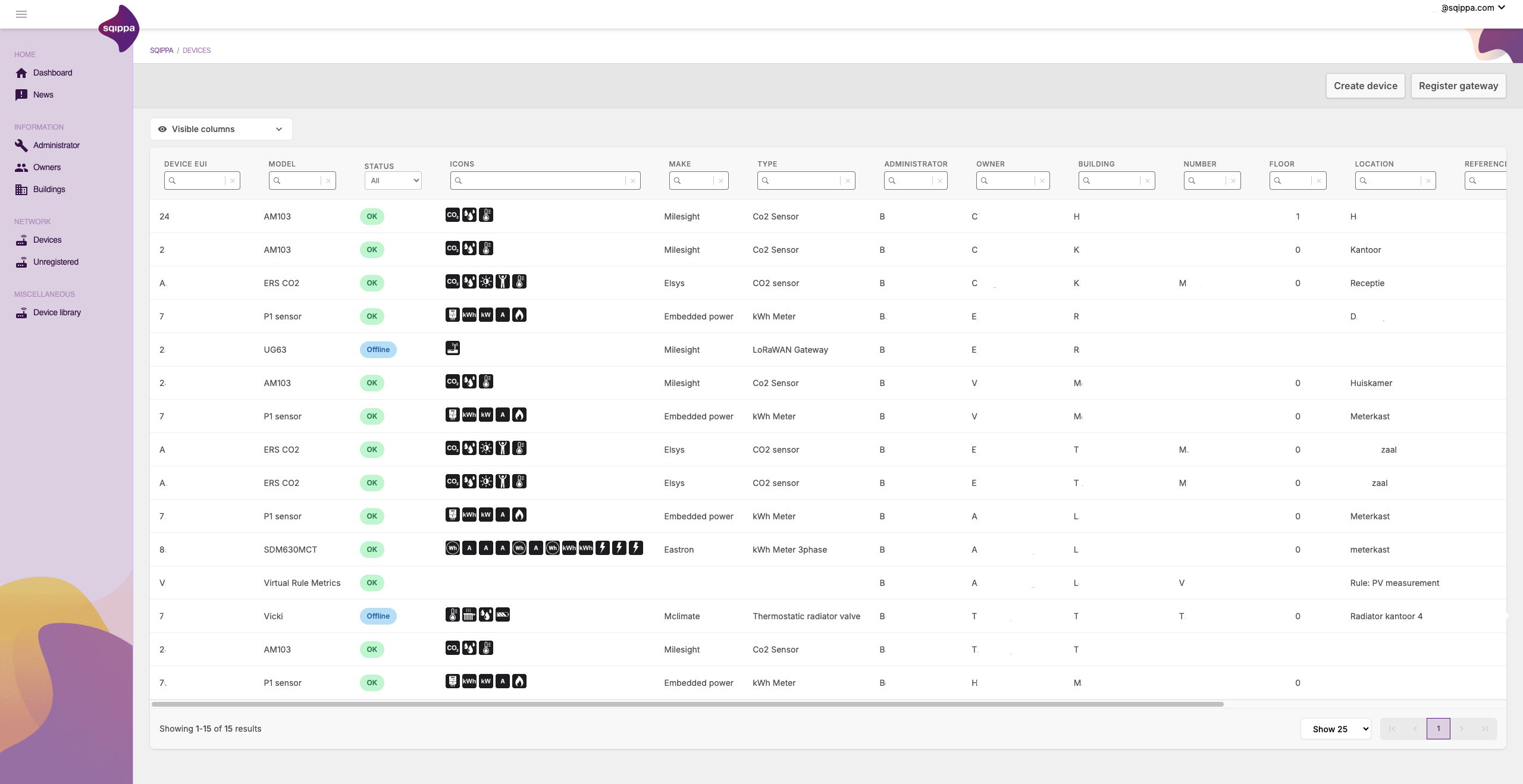Viewport: 1523px width, 784px height.
Task: Click the flame icon in first P1 sensor row
Action: 519,315
